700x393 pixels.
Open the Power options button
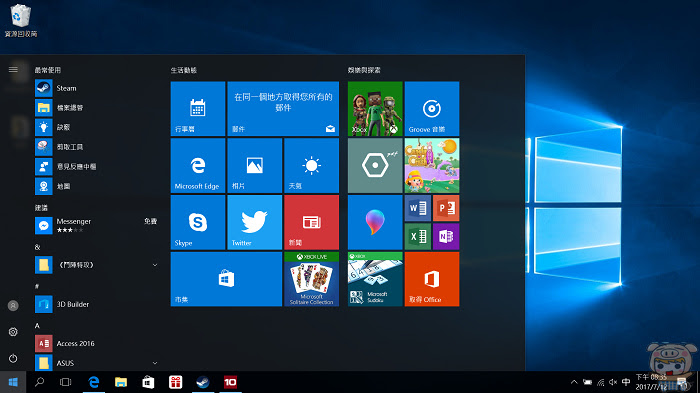13,358
